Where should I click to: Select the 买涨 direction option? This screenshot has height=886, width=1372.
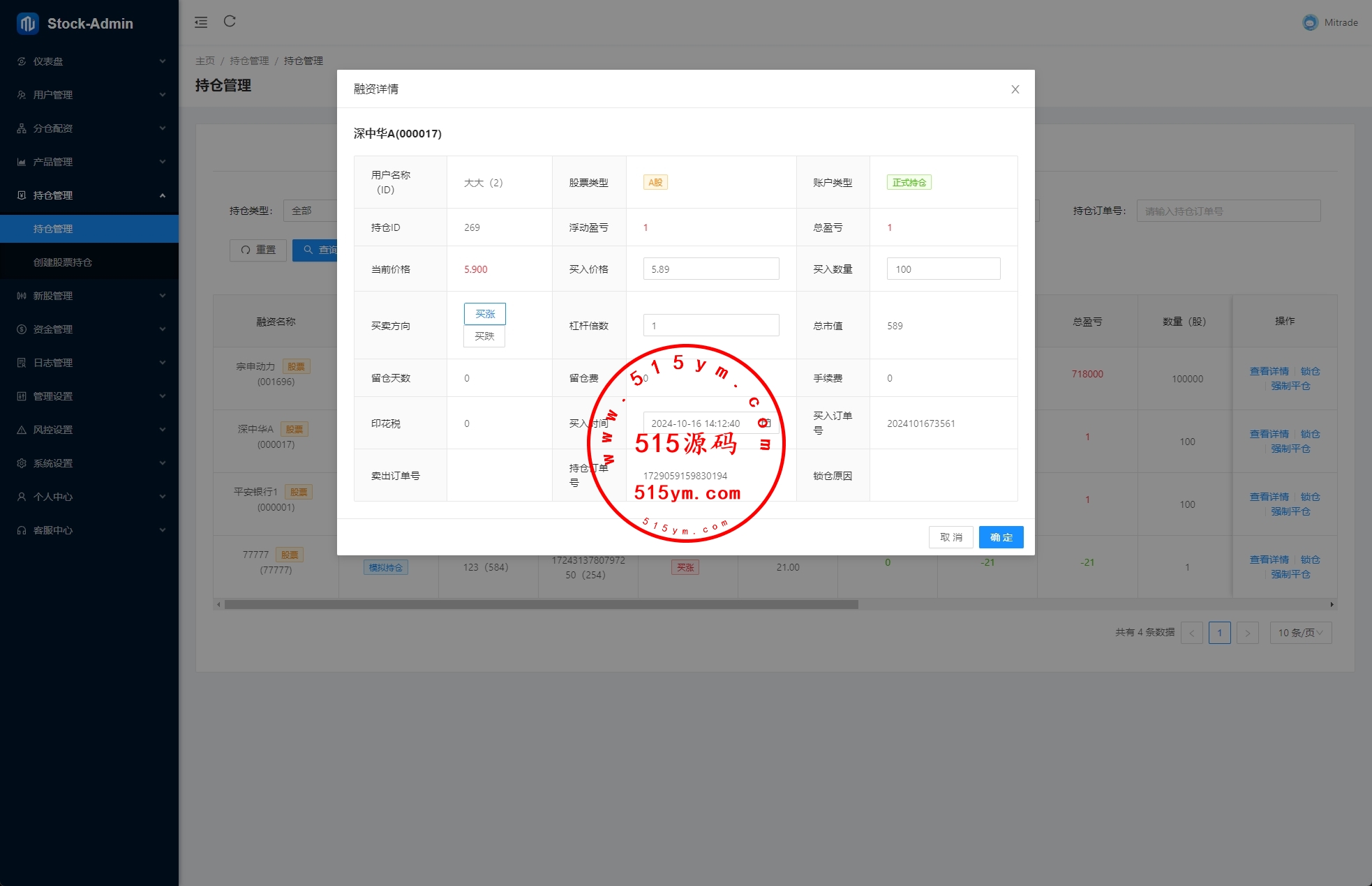pyautogui.click(x=485, y=314)
